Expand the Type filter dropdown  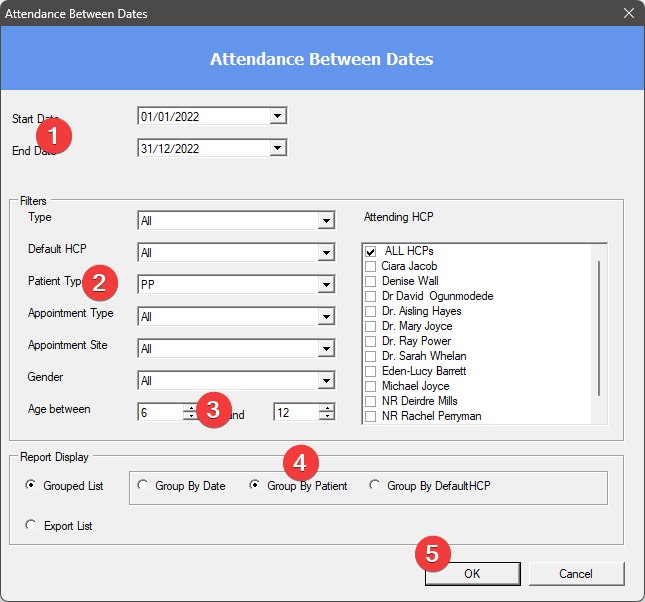(x=325, y=221)
